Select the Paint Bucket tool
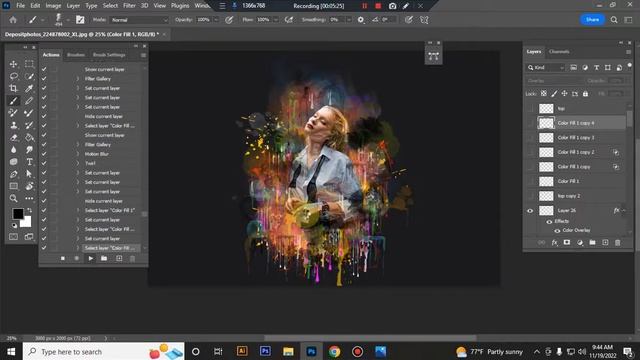The height and width of the screenshot is (360, 640). pyautogui.click(x=29, y=138)
